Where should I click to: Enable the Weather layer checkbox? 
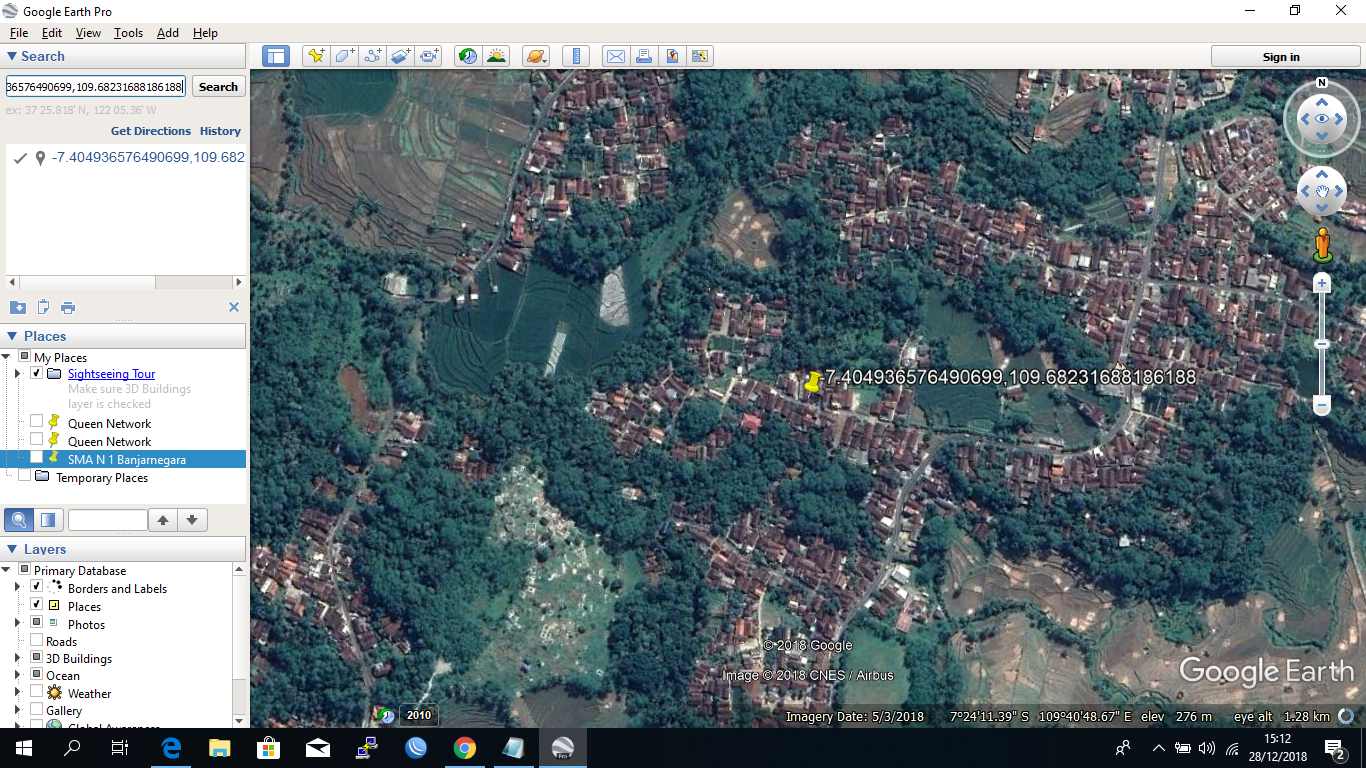pos(37,692)
